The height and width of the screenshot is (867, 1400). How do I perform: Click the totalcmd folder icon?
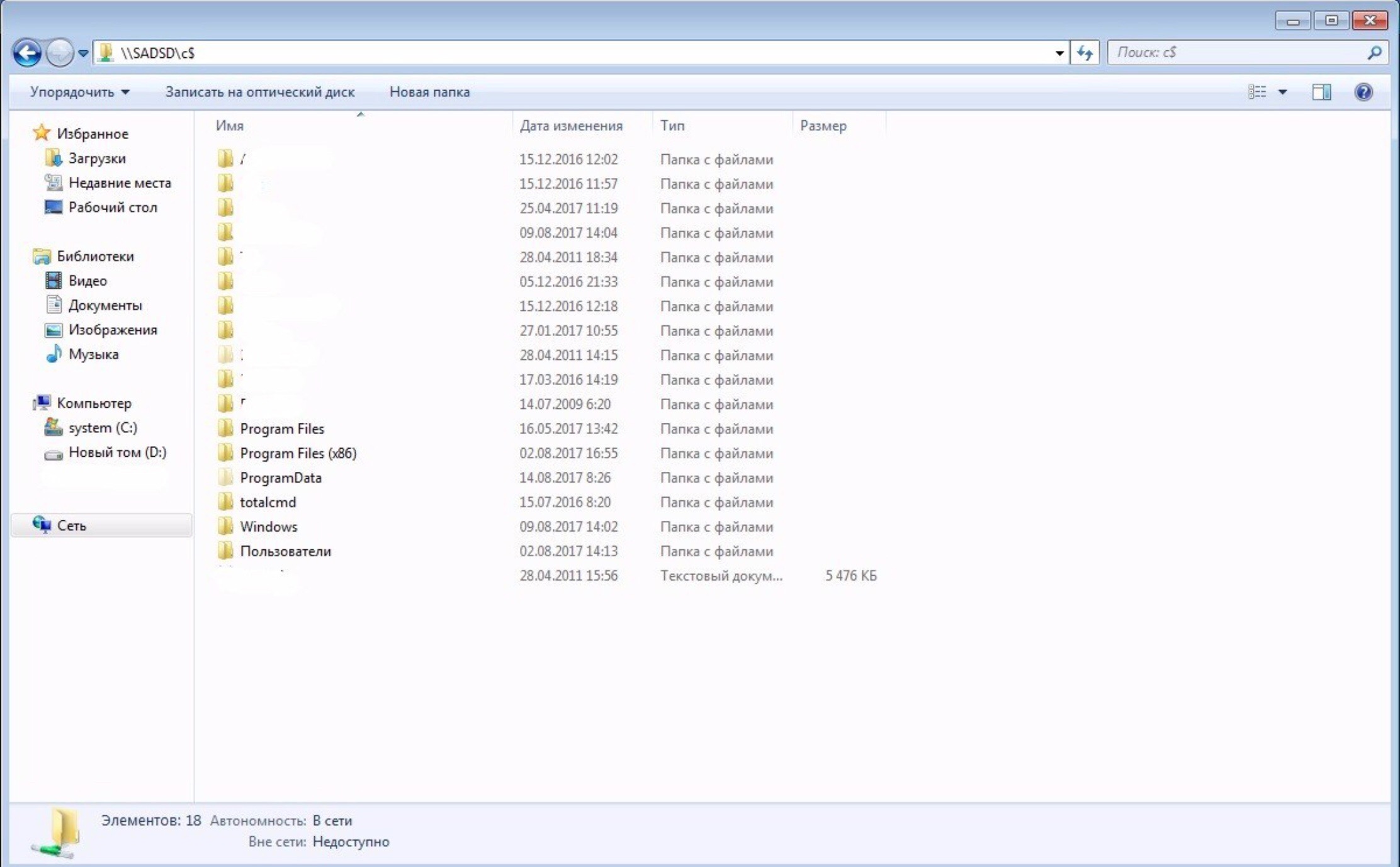point(225,501)
